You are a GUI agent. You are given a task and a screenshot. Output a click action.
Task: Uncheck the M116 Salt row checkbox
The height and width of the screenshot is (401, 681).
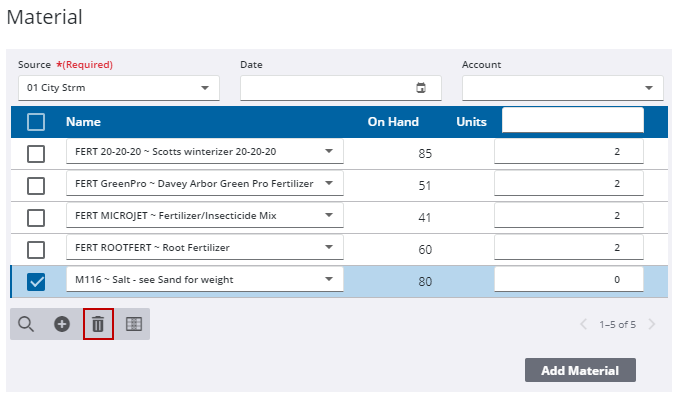(36, 282)
